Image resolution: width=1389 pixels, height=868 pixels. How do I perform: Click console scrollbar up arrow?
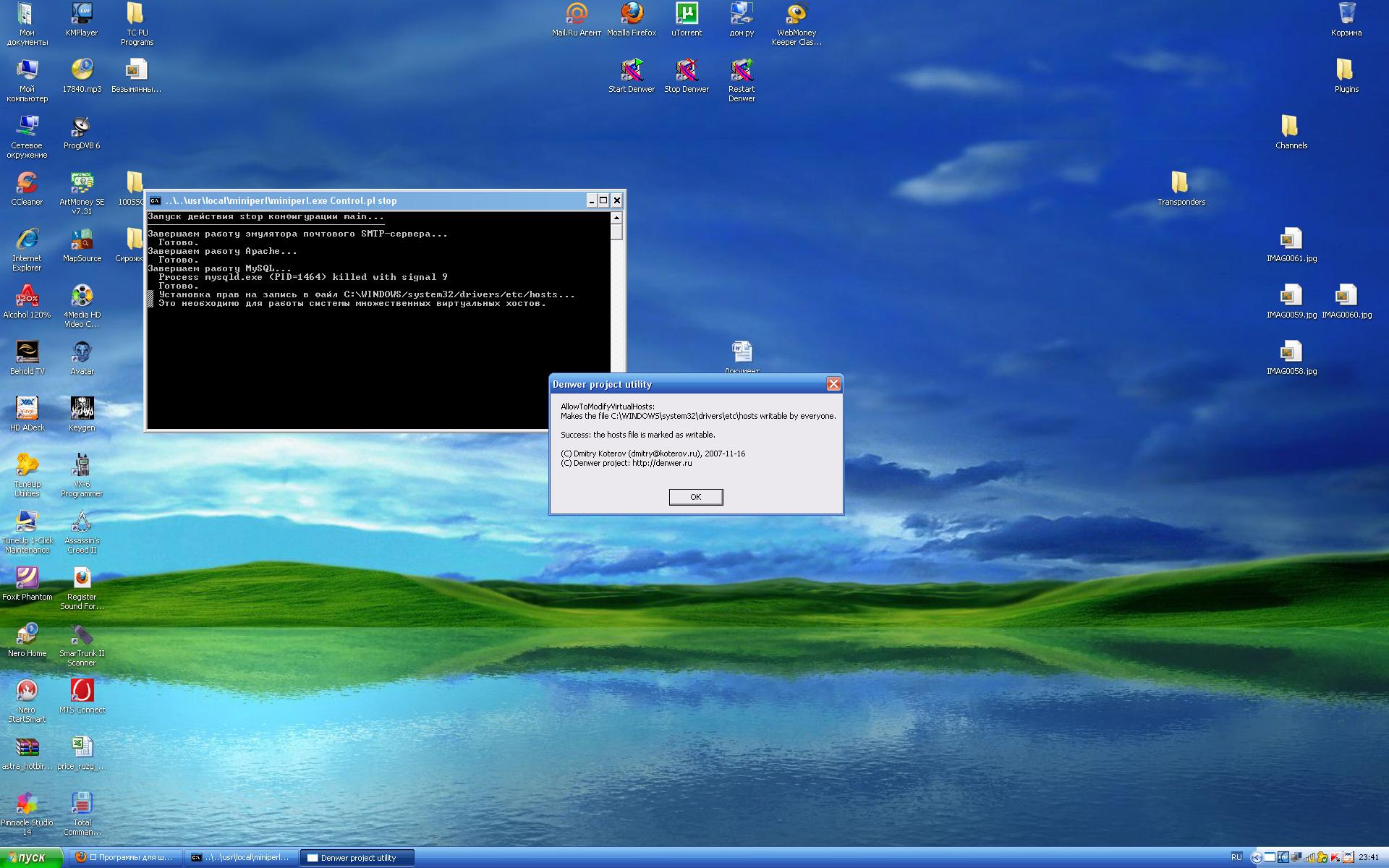point(616,218)
